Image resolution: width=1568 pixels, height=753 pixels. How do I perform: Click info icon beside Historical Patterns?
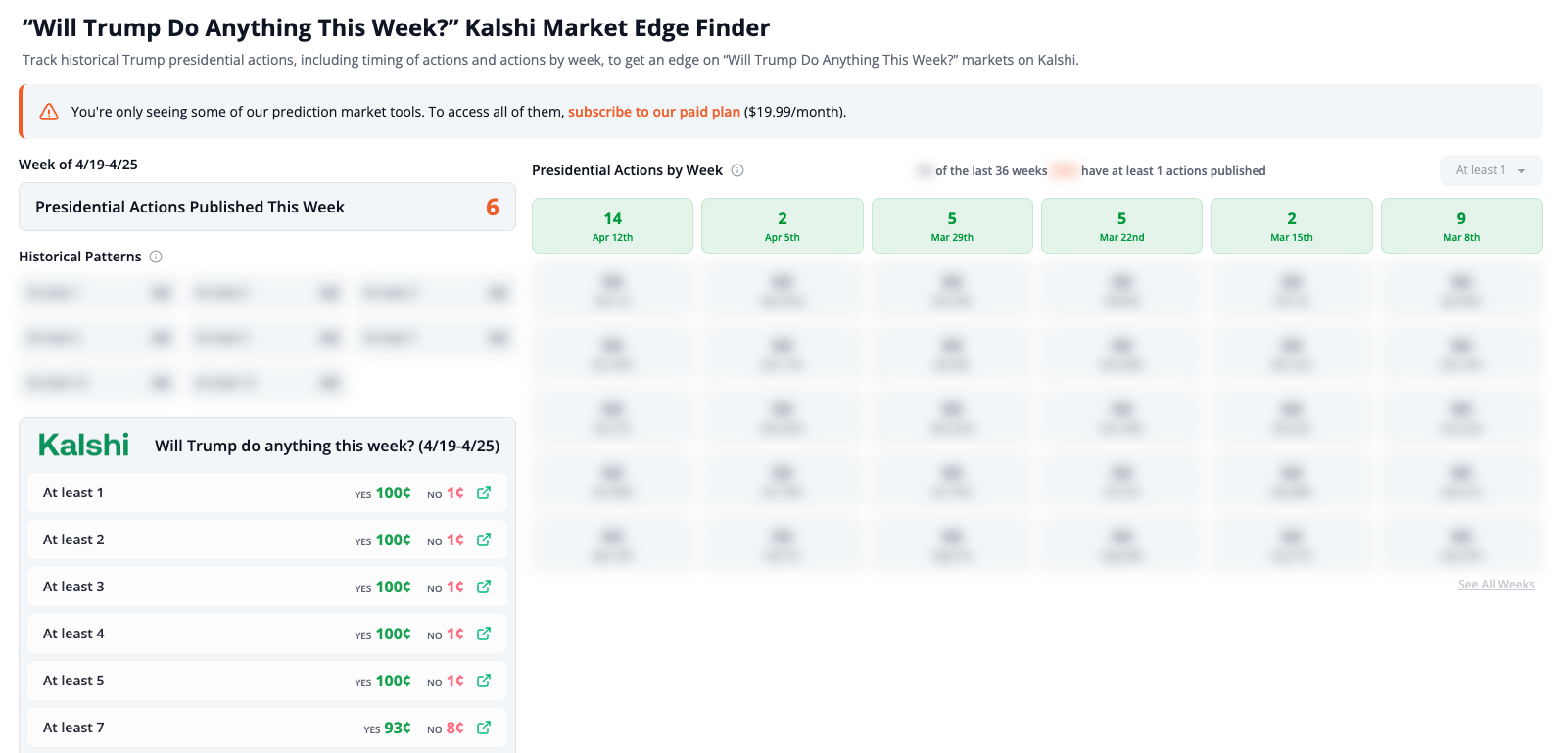[x=156, y=257]
